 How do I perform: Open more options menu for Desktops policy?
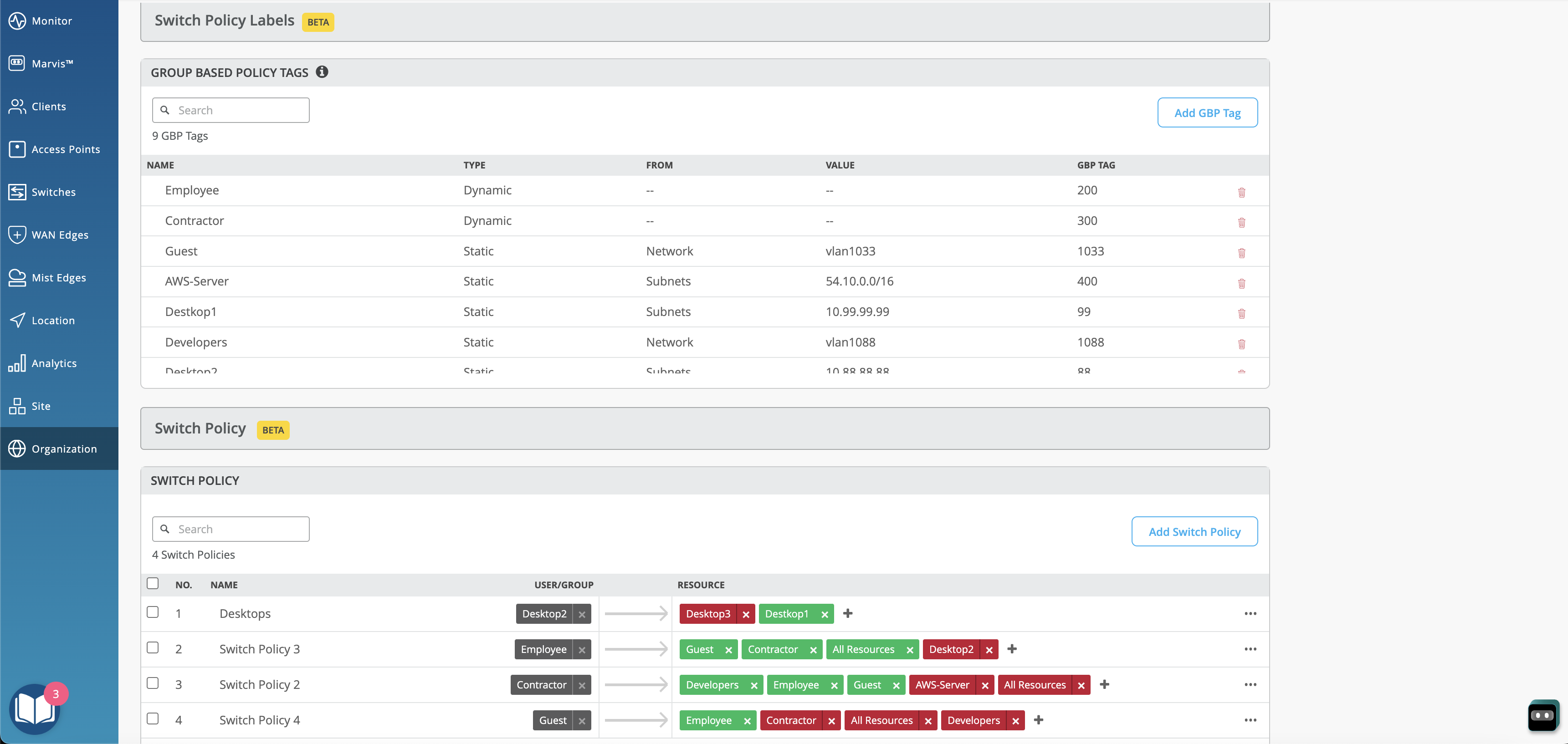(x=1250, y=613)
